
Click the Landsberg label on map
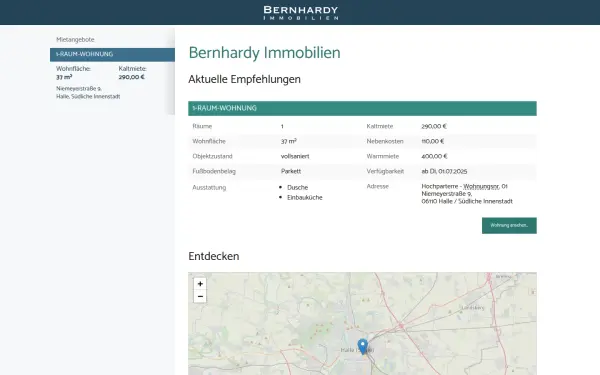pos(473,308)
